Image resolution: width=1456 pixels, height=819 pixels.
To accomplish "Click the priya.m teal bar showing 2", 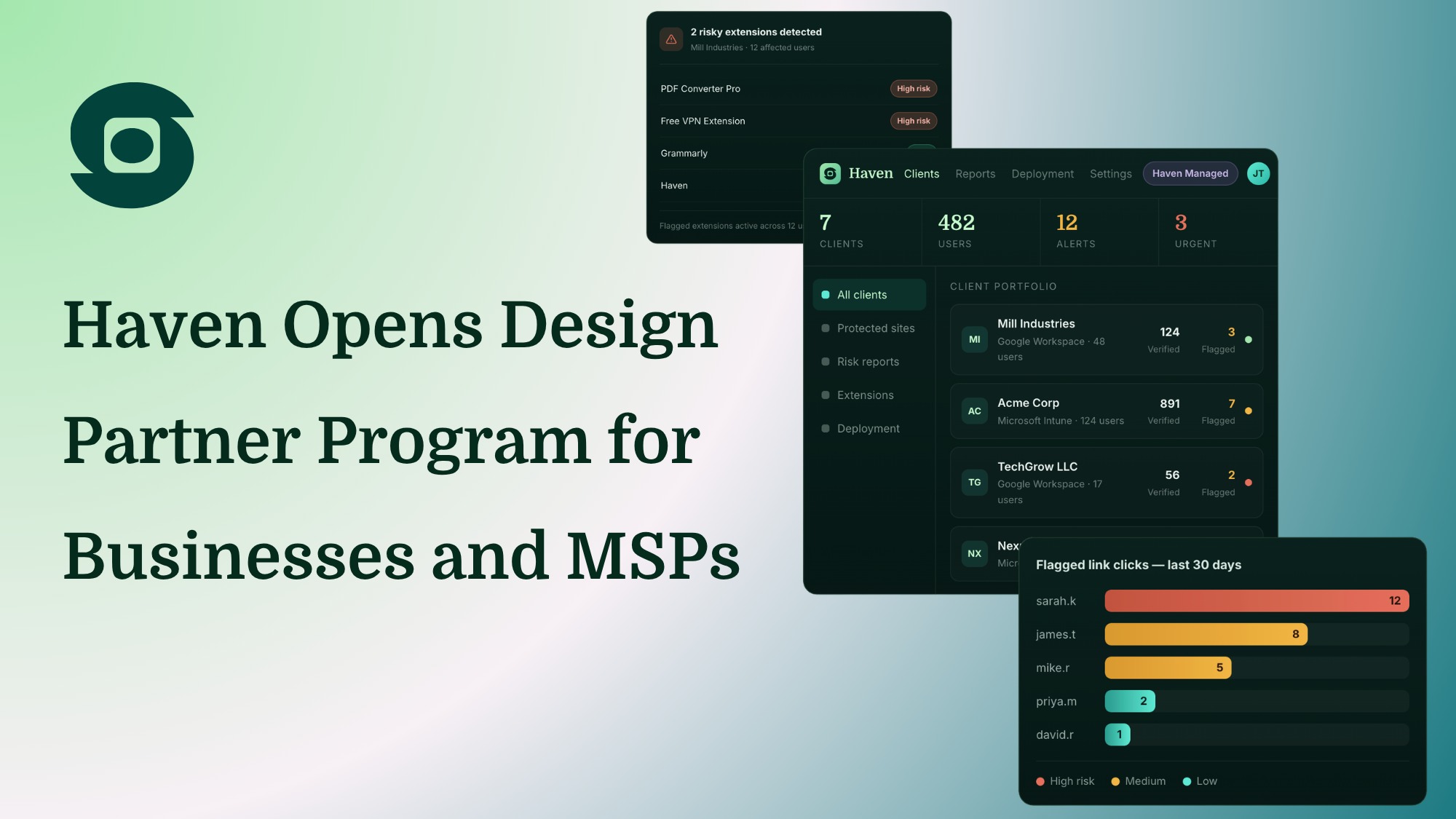I will [x=1130, y=701].
